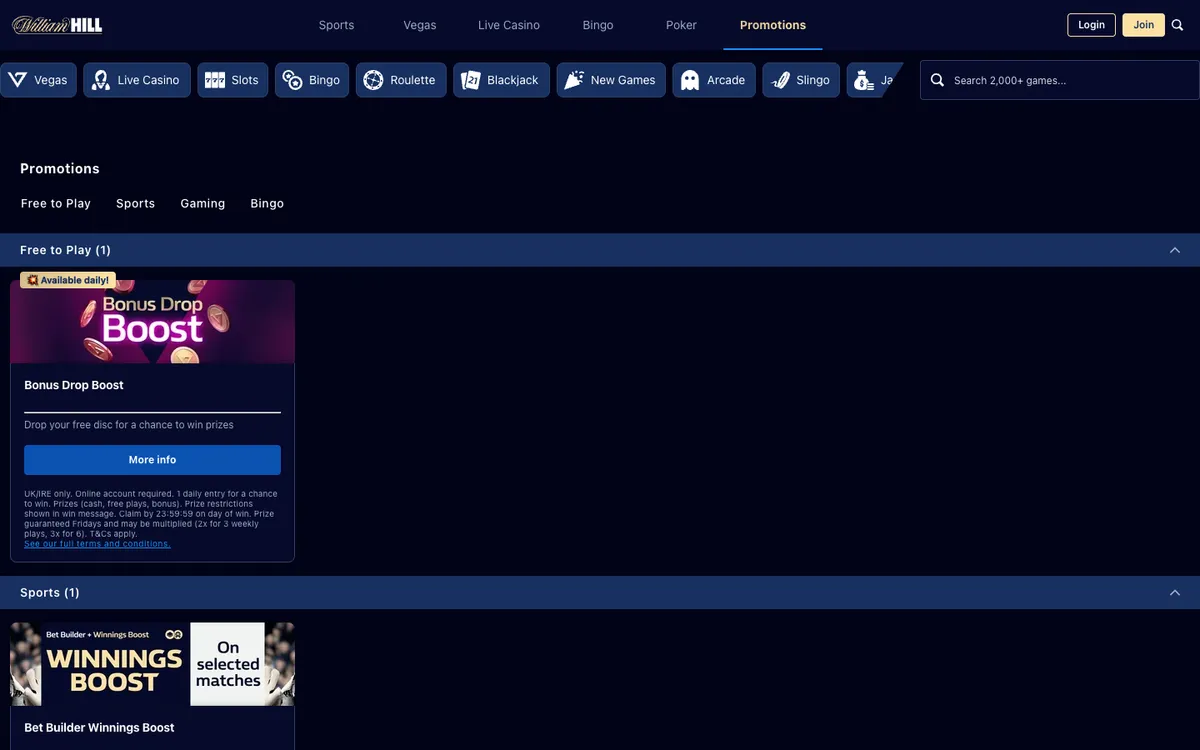Select the Promotions top navigation tab
1200x750 pixels.
(773, 25)
